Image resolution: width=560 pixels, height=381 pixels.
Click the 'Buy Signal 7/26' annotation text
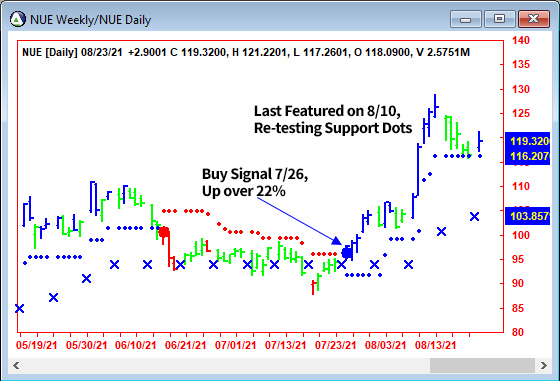255,174
